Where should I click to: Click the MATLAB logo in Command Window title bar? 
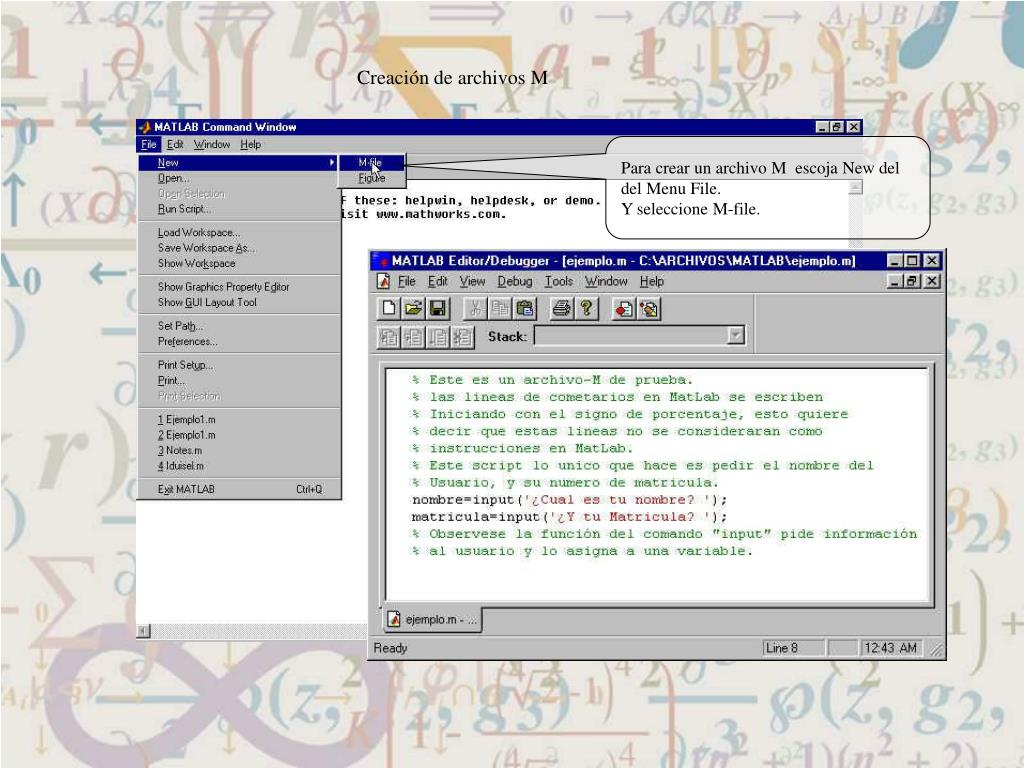[144, 127]
